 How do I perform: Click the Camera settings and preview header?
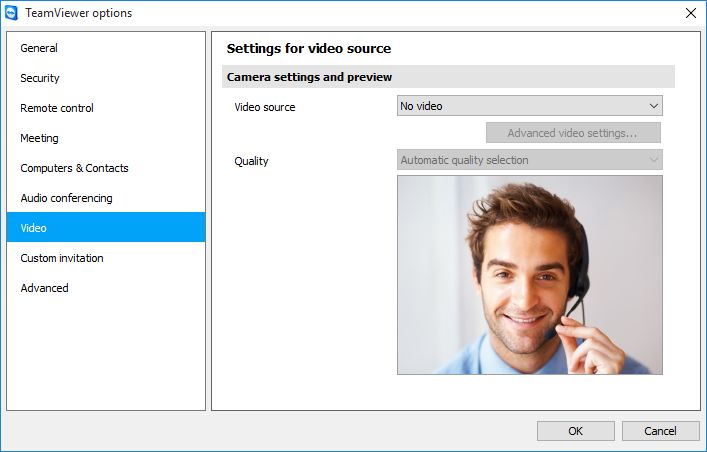(448, 77)
